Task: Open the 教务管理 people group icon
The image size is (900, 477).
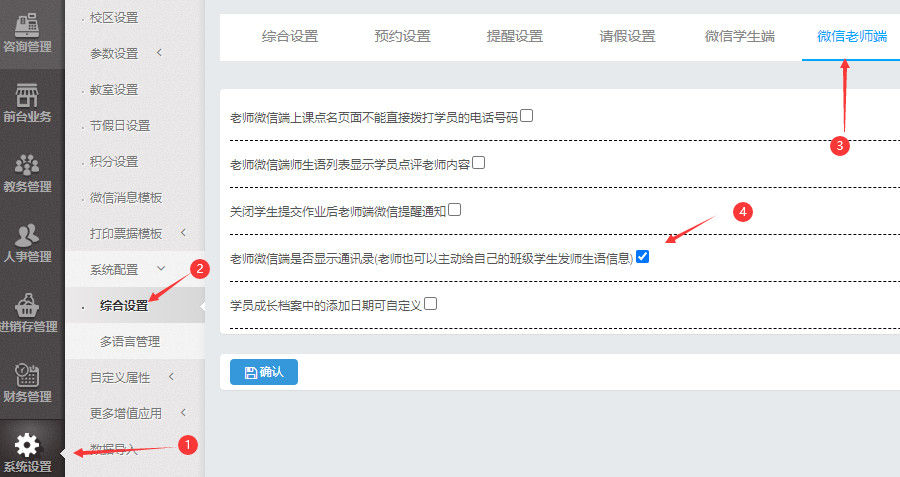Action: (x=27, y=165)
